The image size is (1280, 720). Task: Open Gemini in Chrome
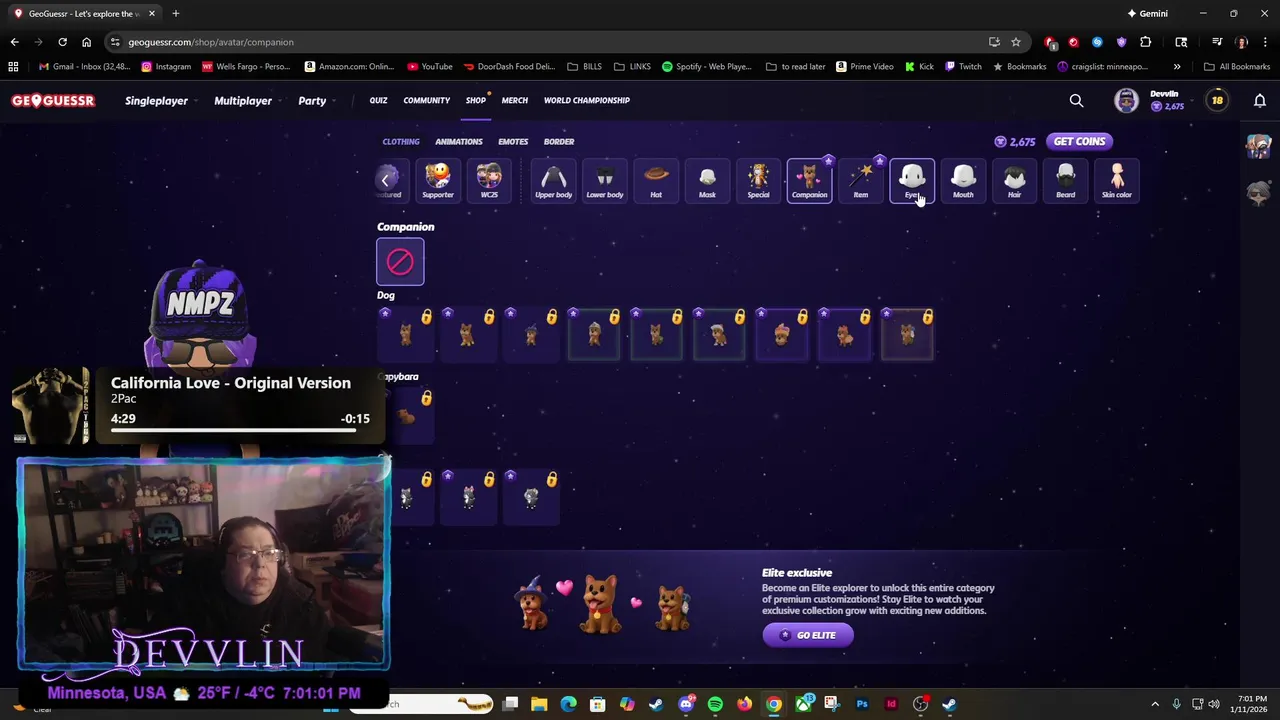pos(1147,14)
